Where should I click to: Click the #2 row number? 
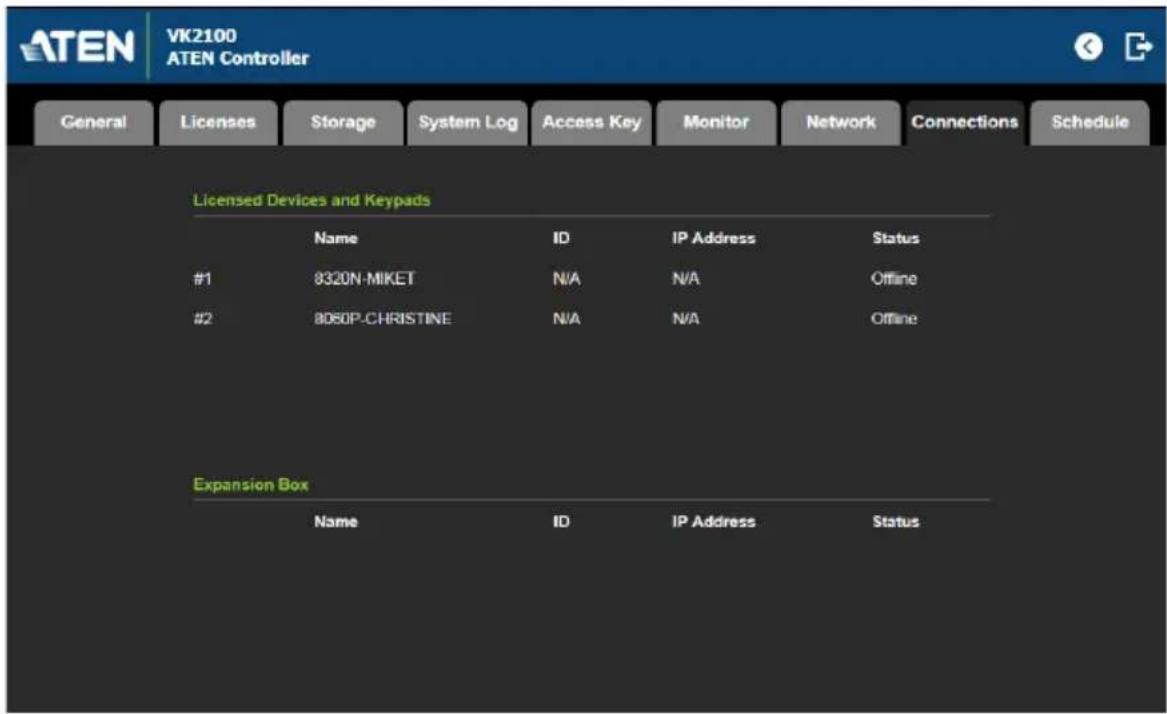(202, 319)
